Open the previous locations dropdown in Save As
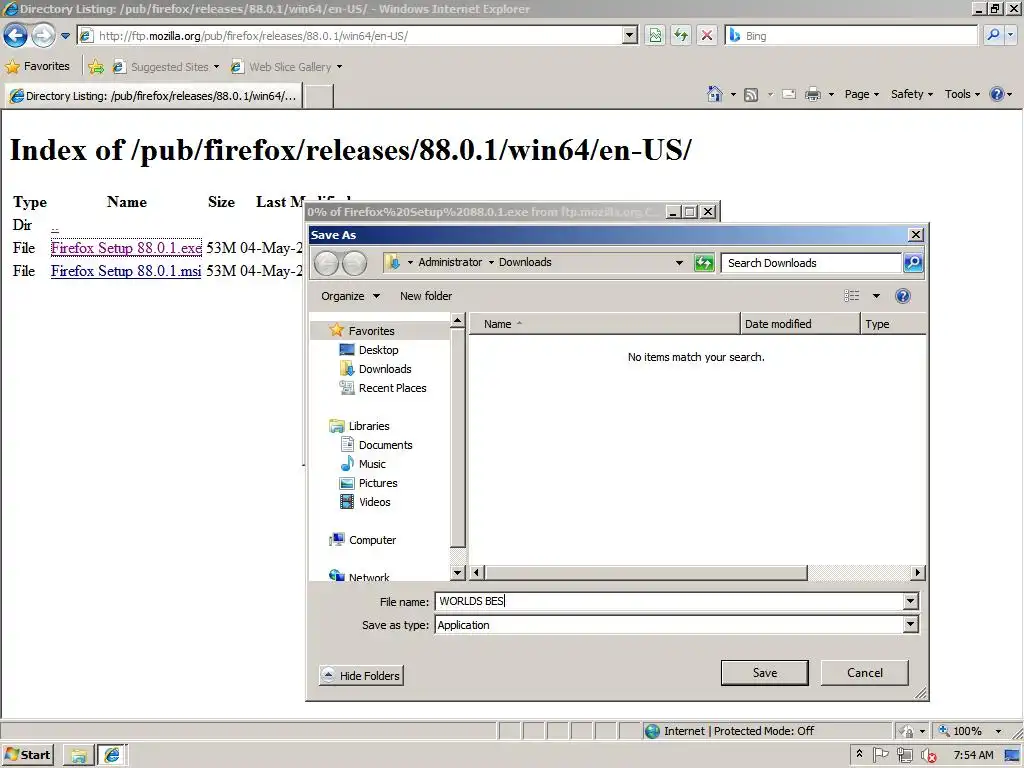Image resolution: width=1024 pixels, height=768 pixels. (679, 263)
